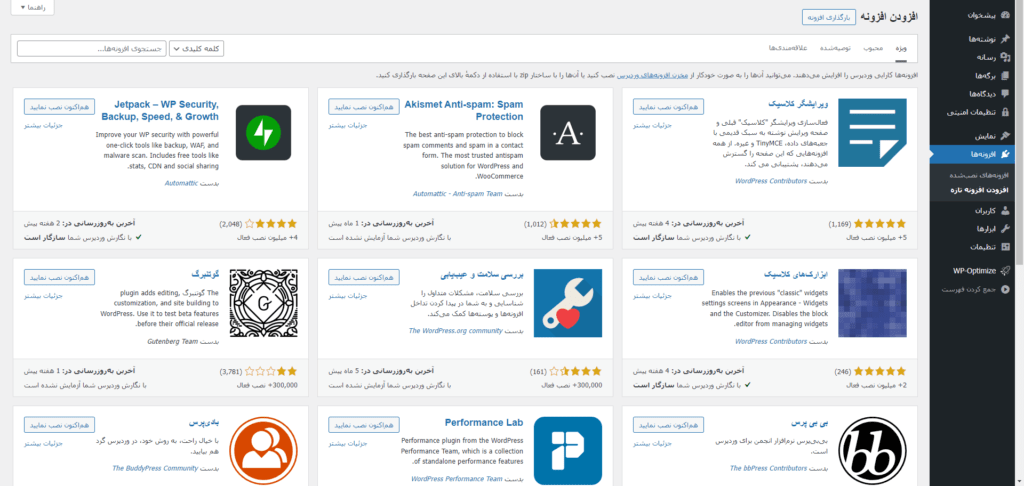Install Akismet Anti-spam now
This screenshot has width=1024, height=486.
coord(364,106)
